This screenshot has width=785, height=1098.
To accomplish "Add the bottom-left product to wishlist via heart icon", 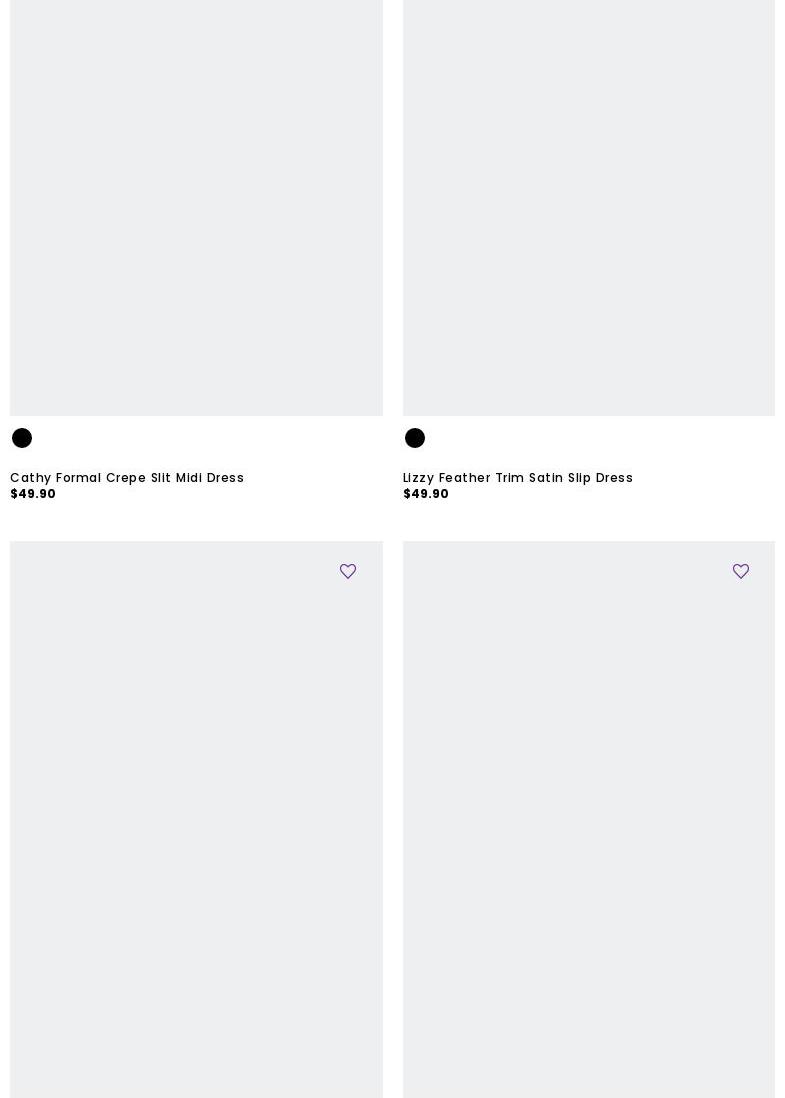I will pyautogui.click(x=347, y=571).
